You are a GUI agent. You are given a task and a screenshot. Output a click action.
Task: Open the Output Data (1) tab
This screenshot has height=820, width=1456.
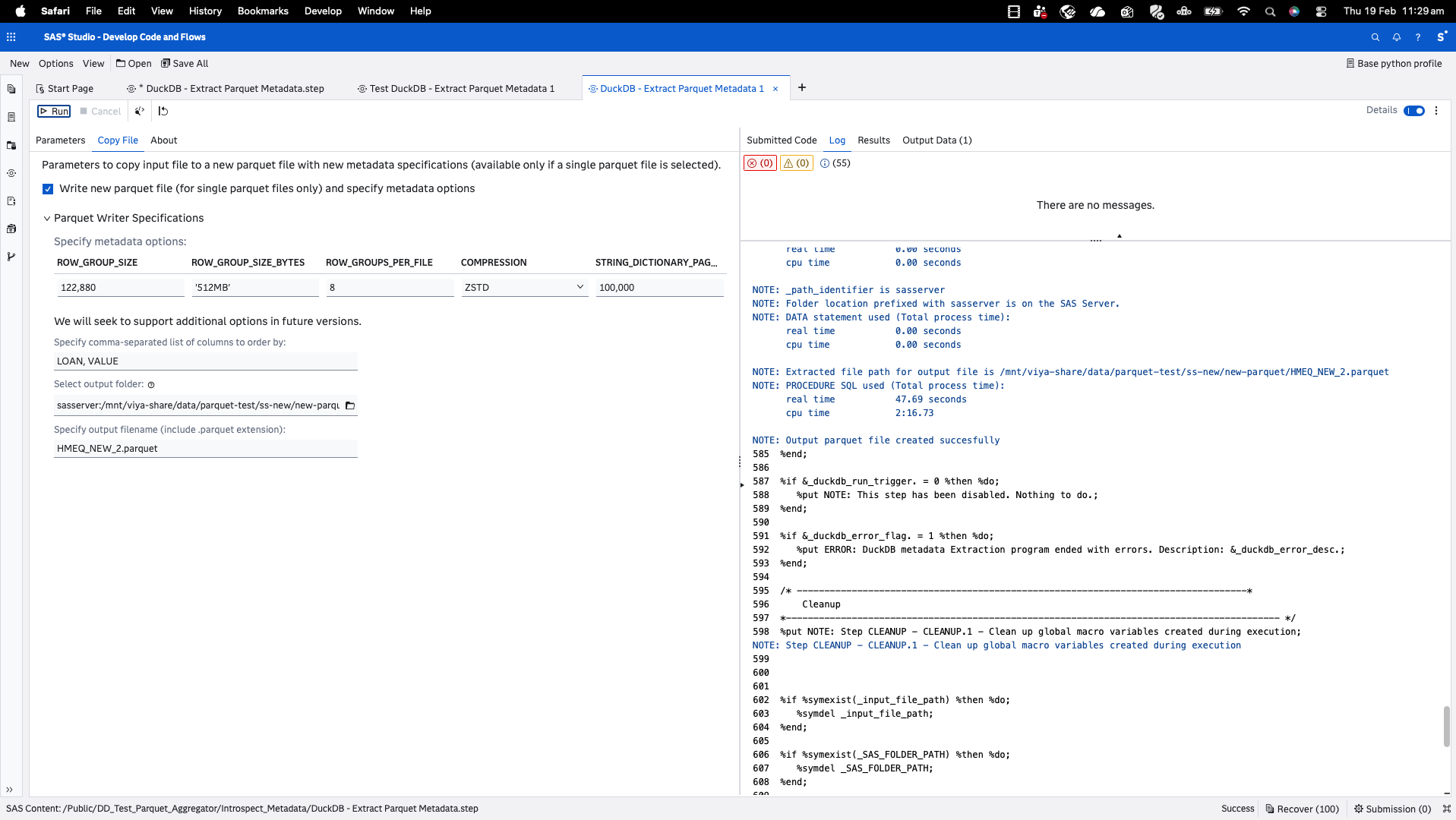point(936,140)
